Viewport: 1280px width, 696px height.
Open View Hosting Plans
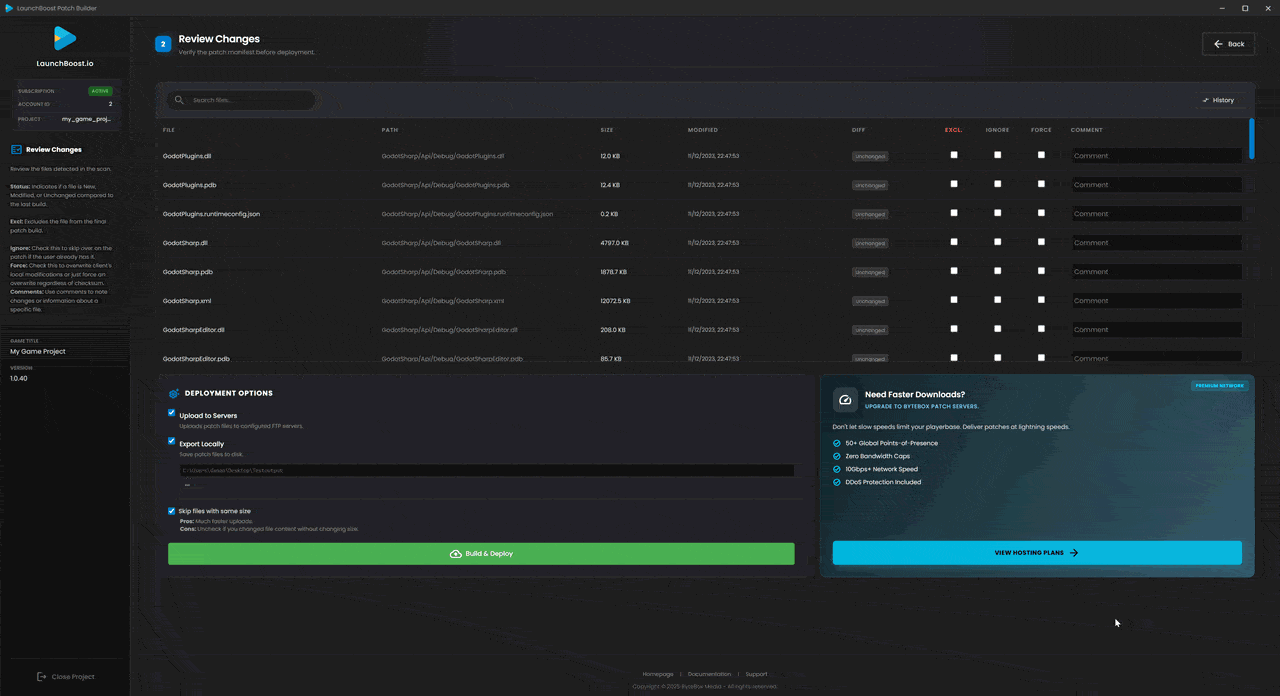point(1037,552)
